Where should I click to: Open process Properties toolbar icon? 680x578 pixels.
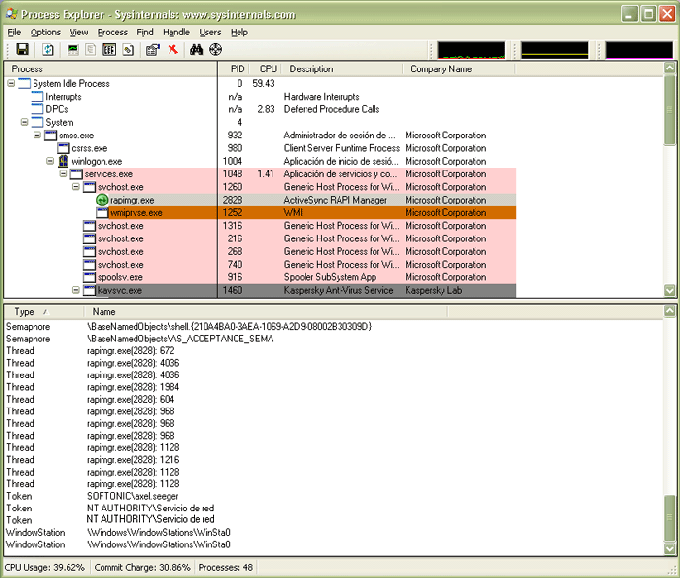tap(153, 50)
